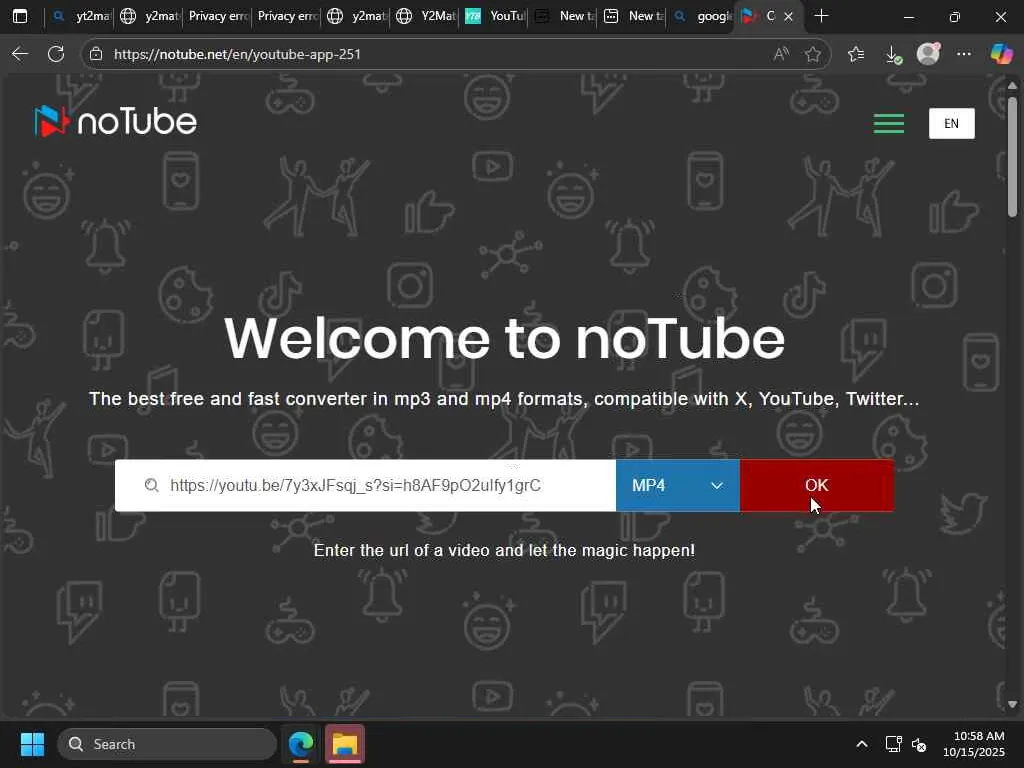Open the clock showing 10:58 AM
The image size is (1024, 768).
click(x=973, y=744)
